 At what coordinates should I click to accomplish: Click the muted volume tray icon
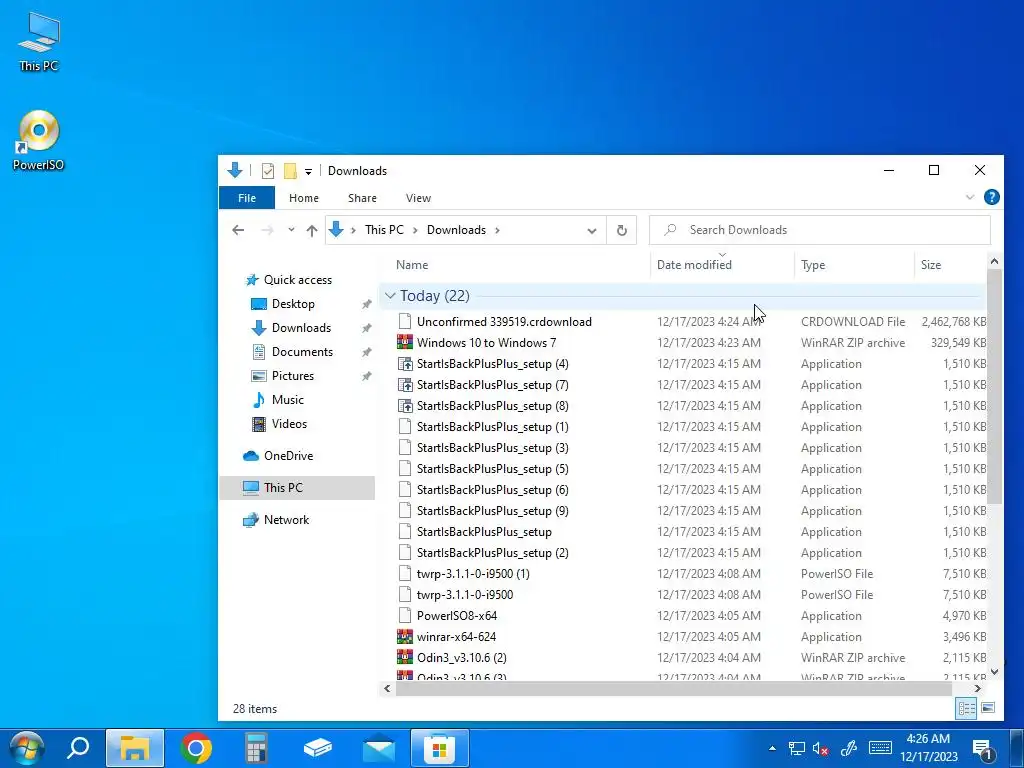click(x=820, y=748)
